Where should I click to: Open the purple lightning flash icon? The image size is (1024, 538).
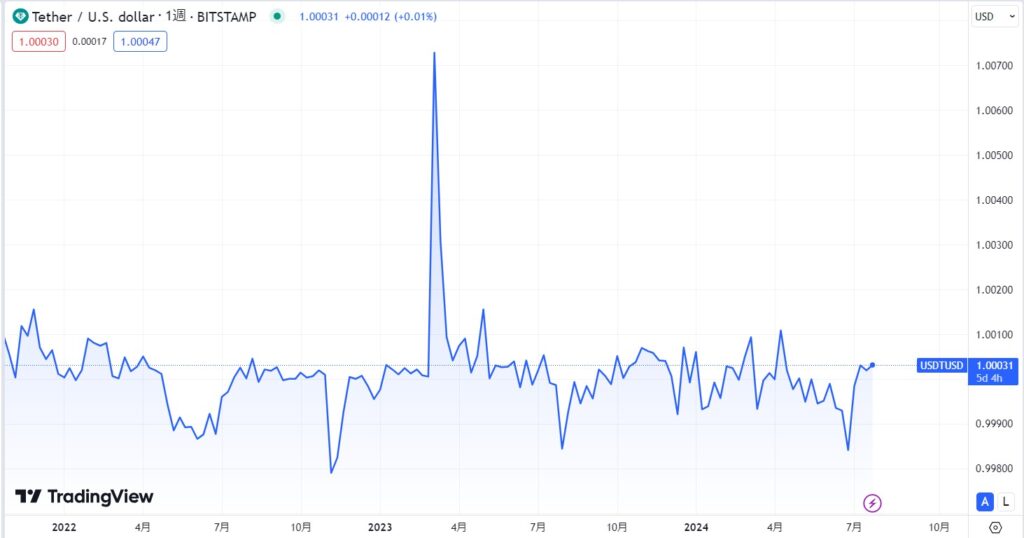(872, 503)
